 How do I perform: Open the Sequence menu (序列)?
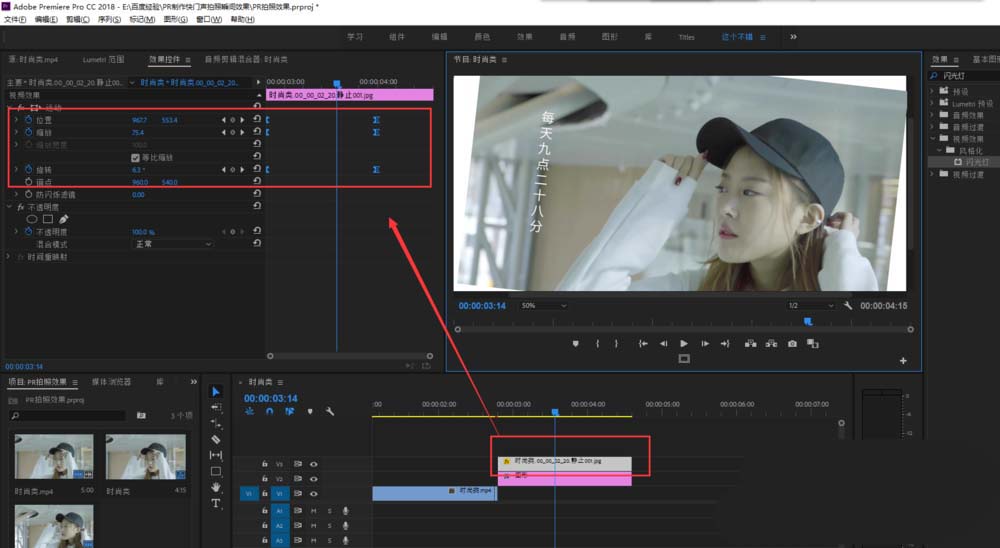109,20
